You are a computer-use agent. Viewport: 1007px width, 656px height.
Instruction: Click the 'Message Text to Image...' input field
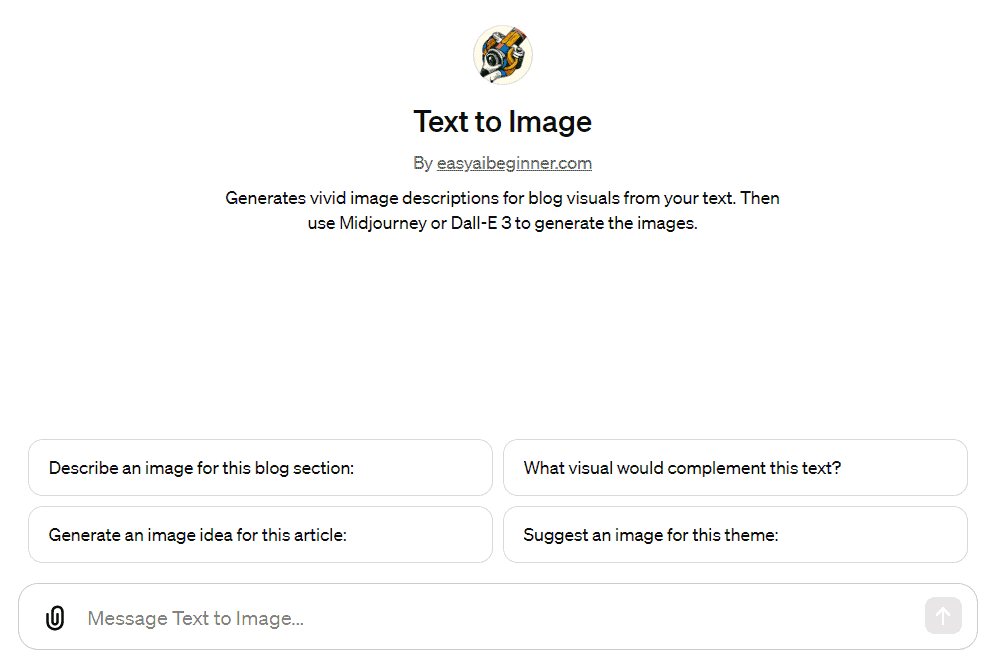point(400,616)
